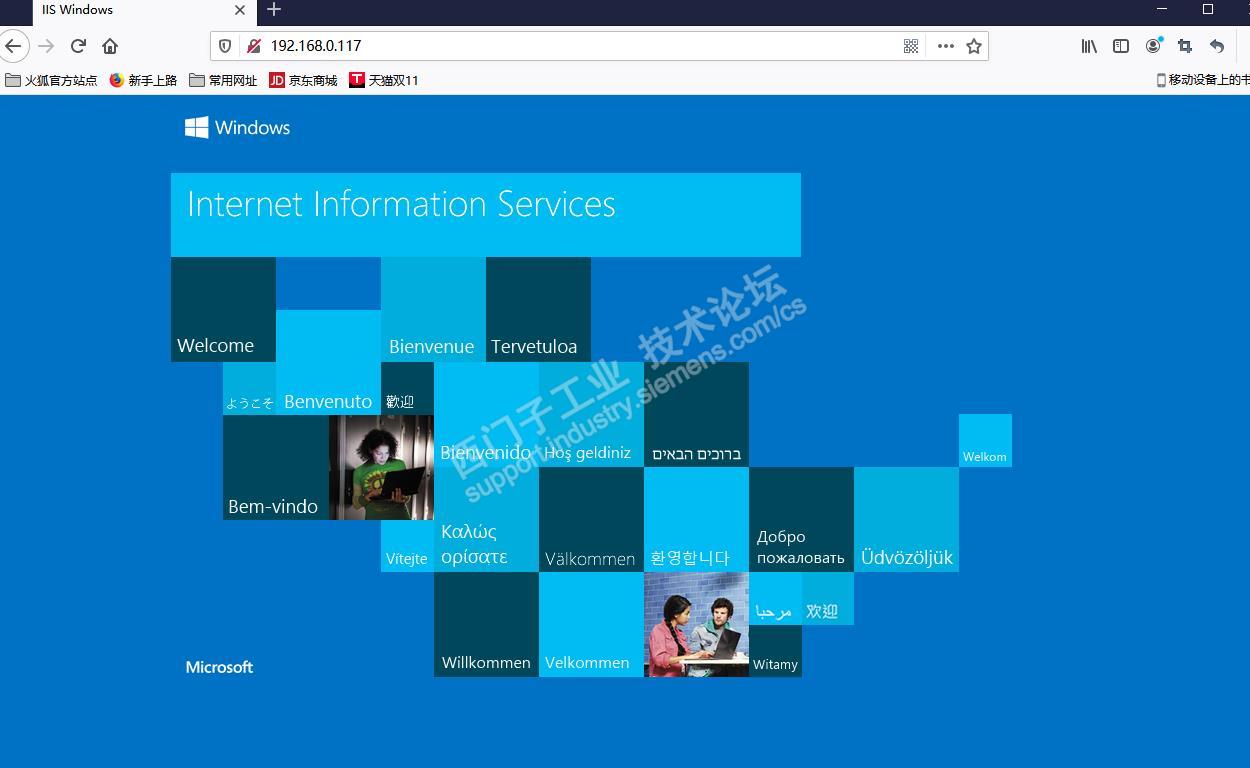Image resolution: width=1250 pixels, height=768 pixels.
Task: Open the Firefox account icon
Action: [x=1154, y=45]
